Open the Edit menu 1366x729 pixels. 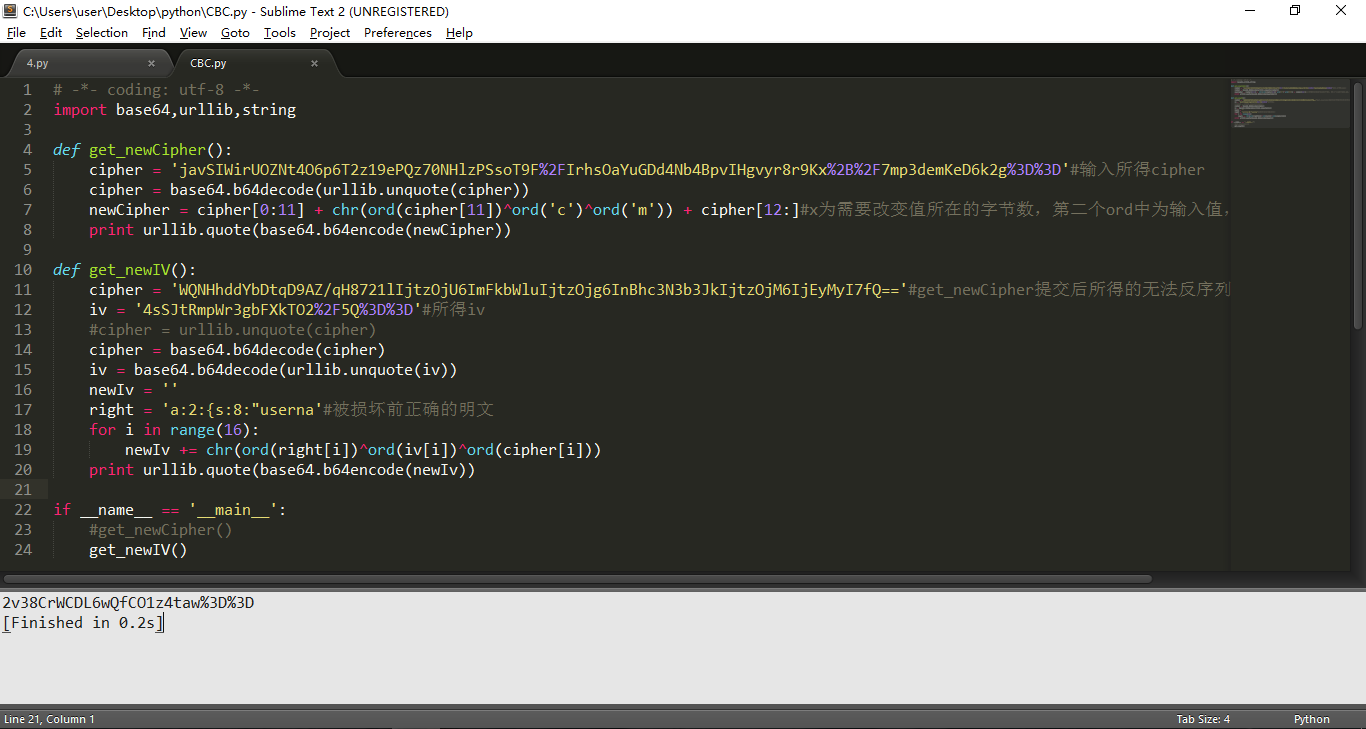51,32
